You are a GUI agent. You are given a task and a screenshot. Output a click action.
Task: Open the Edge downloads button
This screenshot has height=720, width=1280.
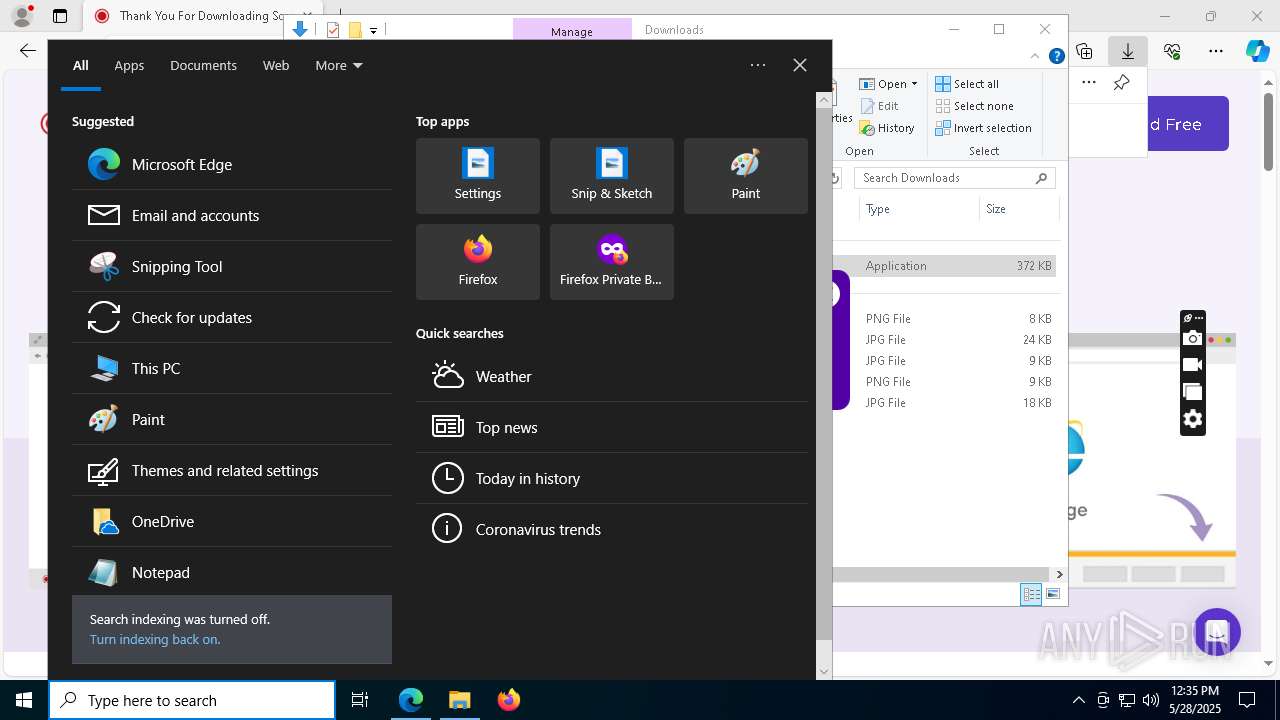[1127, 50]
